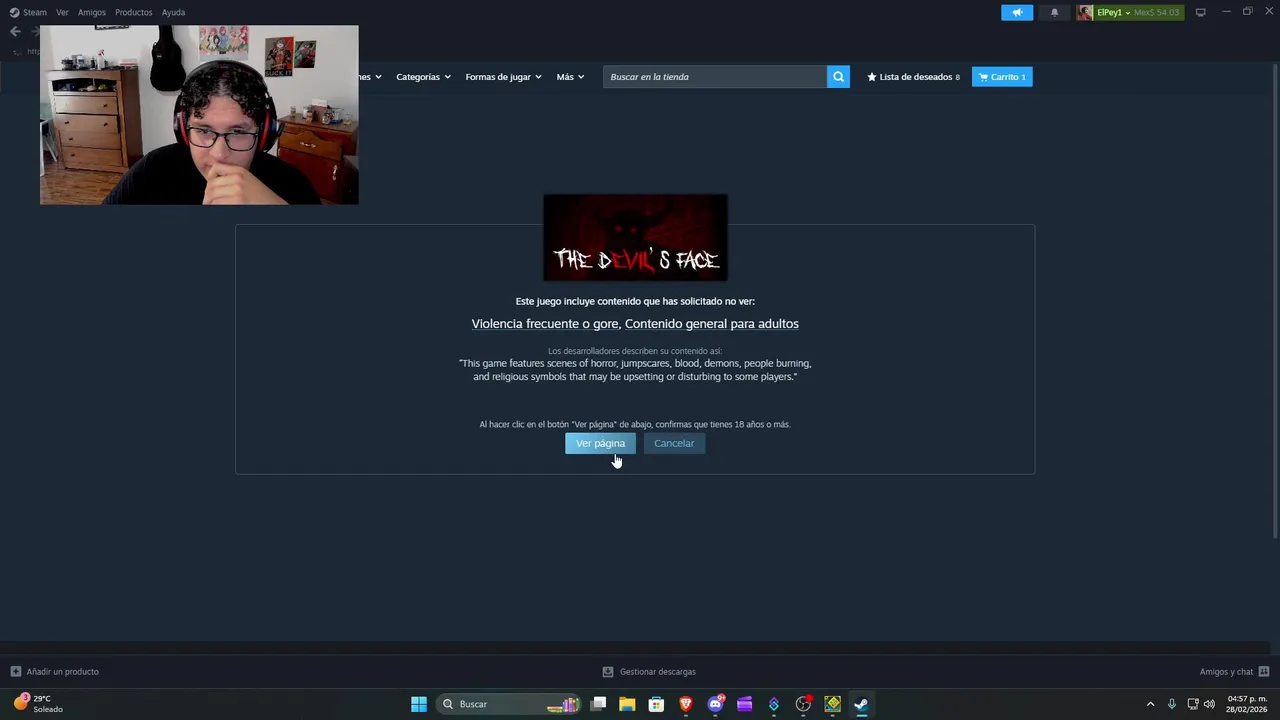Click the green square app taskbar icon
Image resolution: width=1280 pixels, height=720 pixels.
tap(832, 704)
